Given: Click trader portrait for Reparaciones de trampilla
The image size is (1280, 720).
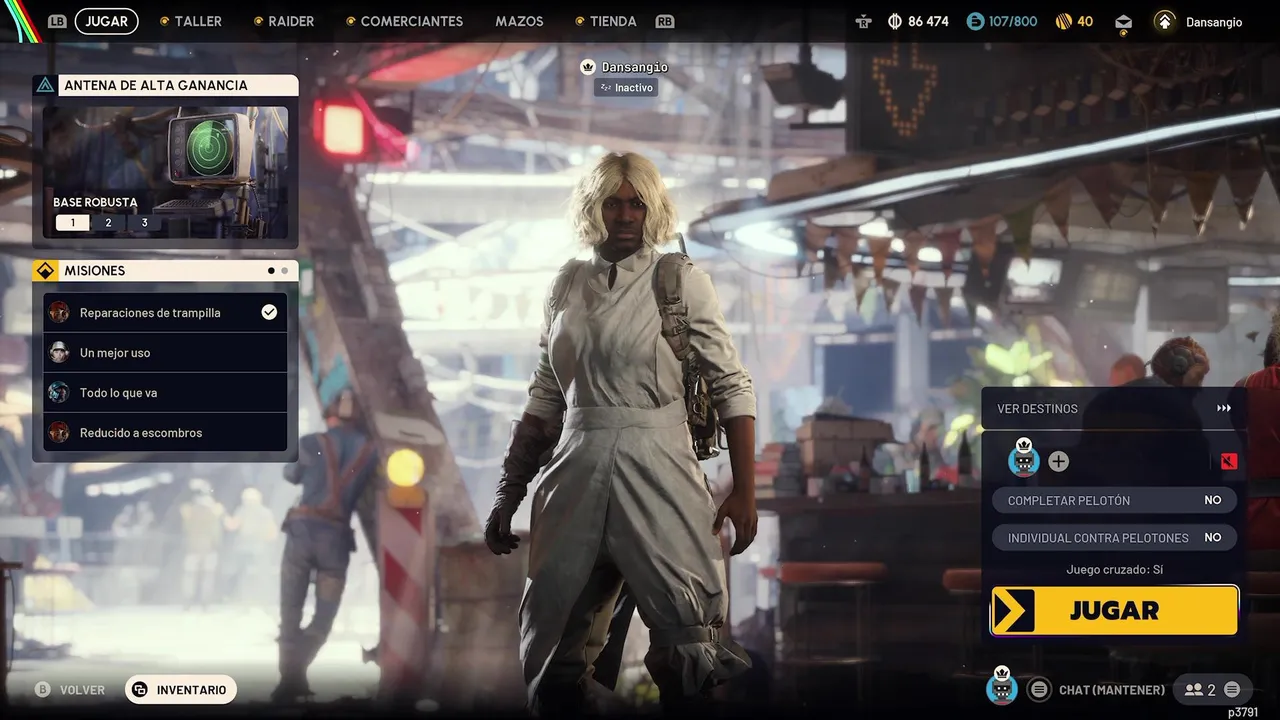Looking at the screenshot, I should click(x=59, y=312).
